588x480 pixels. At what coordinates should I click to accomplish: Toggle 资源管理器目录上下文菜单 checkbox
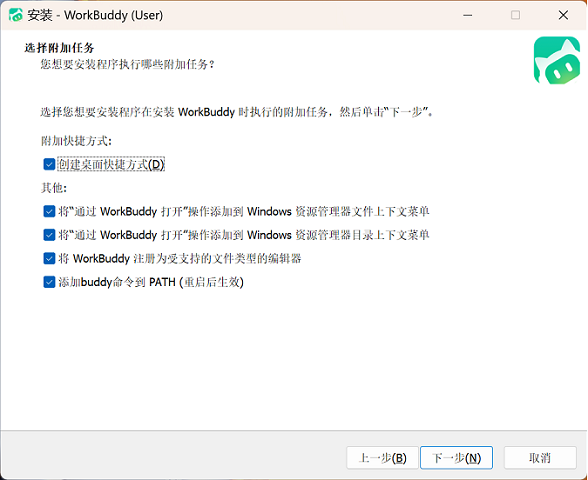tap(49, 235)
